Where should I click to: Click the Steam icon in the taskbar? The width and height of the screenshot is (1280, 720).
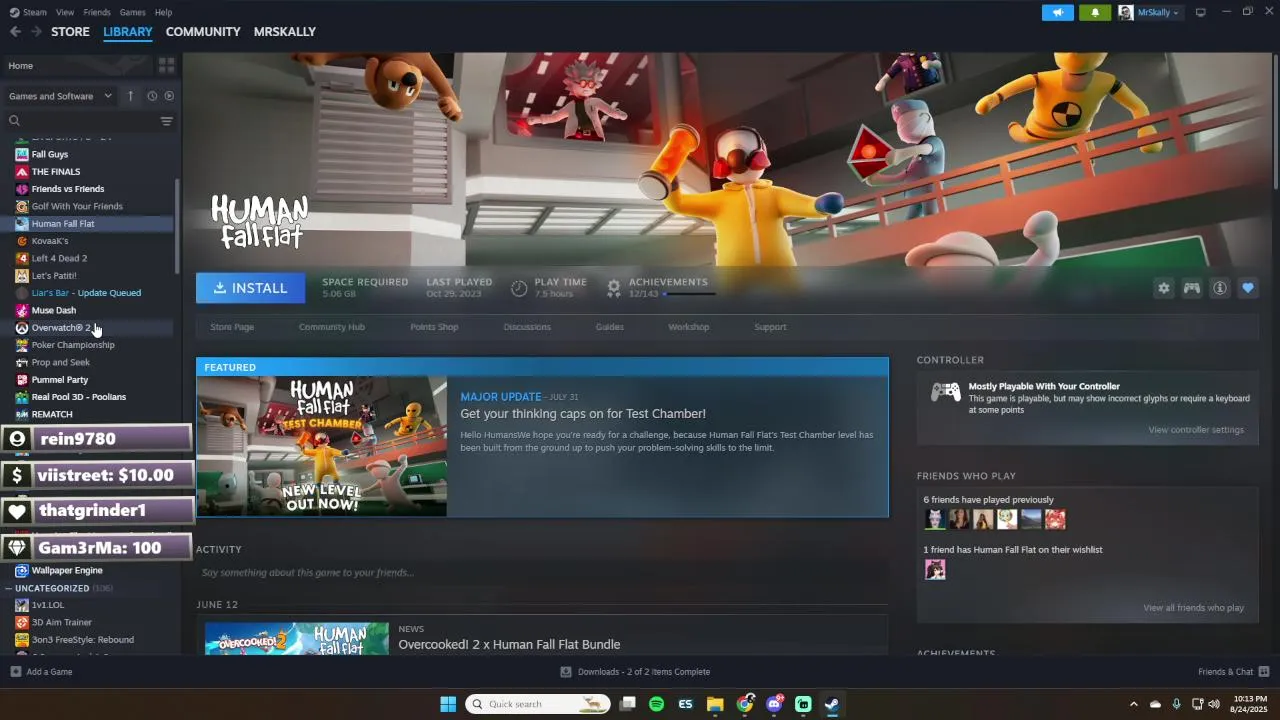tap(832, 704)
